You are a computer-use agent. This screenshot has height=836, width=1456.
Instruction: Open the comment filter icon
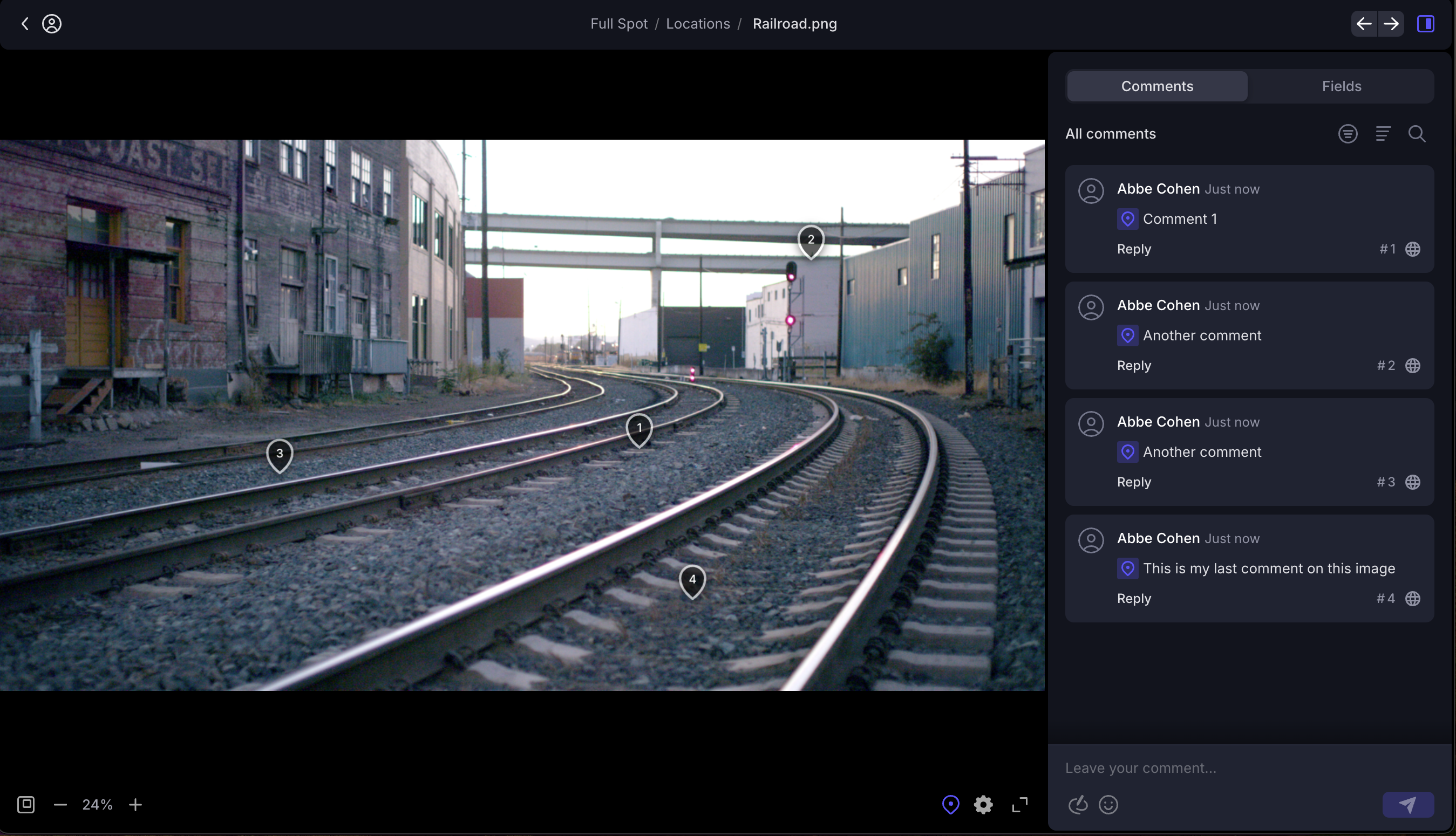click(x=1348, y=133)
